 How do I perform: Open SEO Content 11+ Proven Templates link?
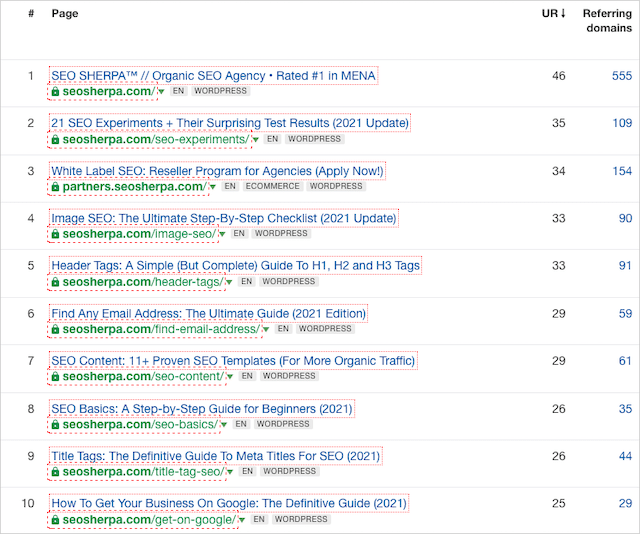point(233,361)
